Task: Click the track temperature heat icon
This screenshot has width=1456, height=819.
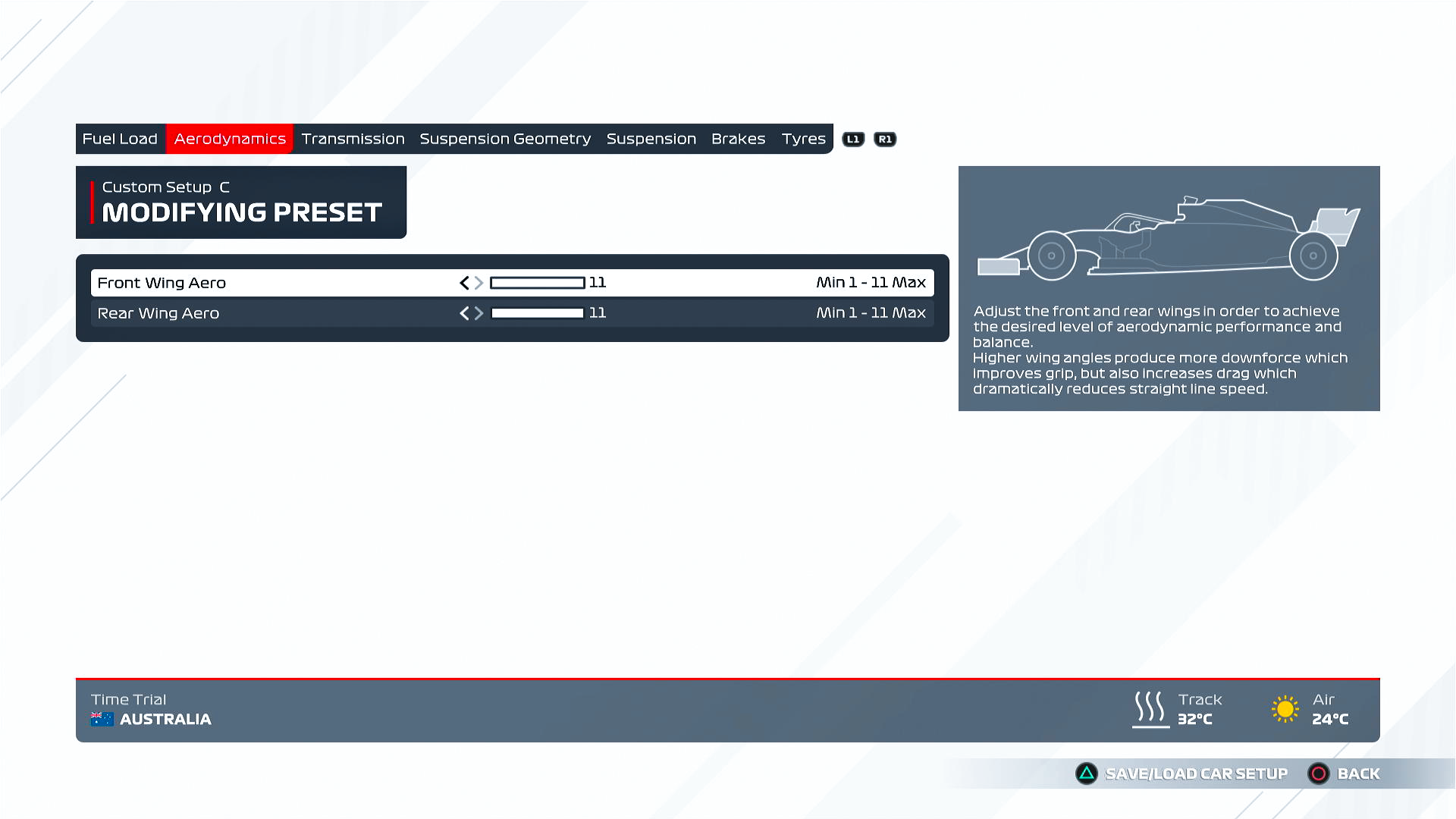Action: pyautogui.click(x=1150, y=708)
